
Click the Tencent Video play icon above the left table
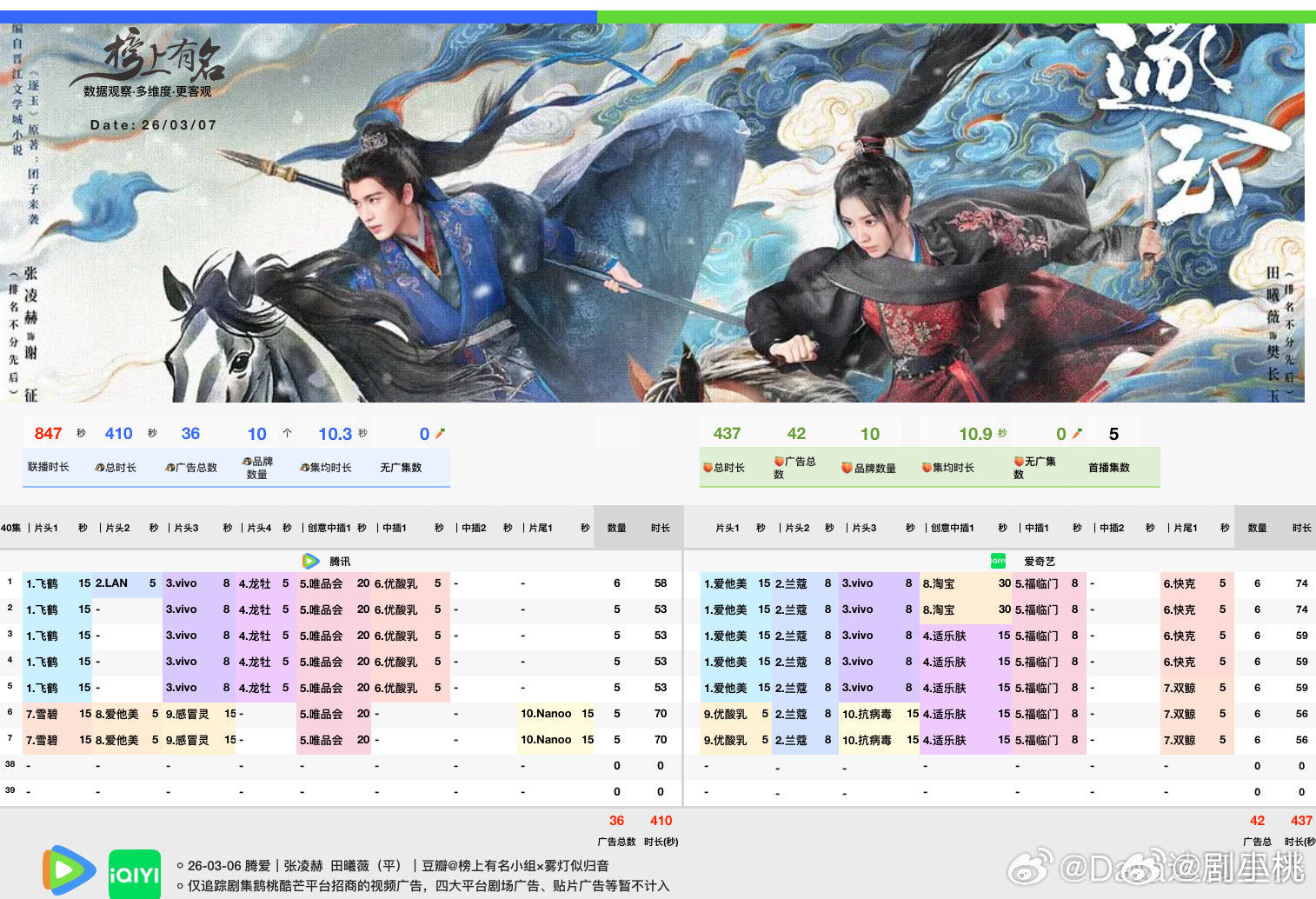click(x=309, y=561)
